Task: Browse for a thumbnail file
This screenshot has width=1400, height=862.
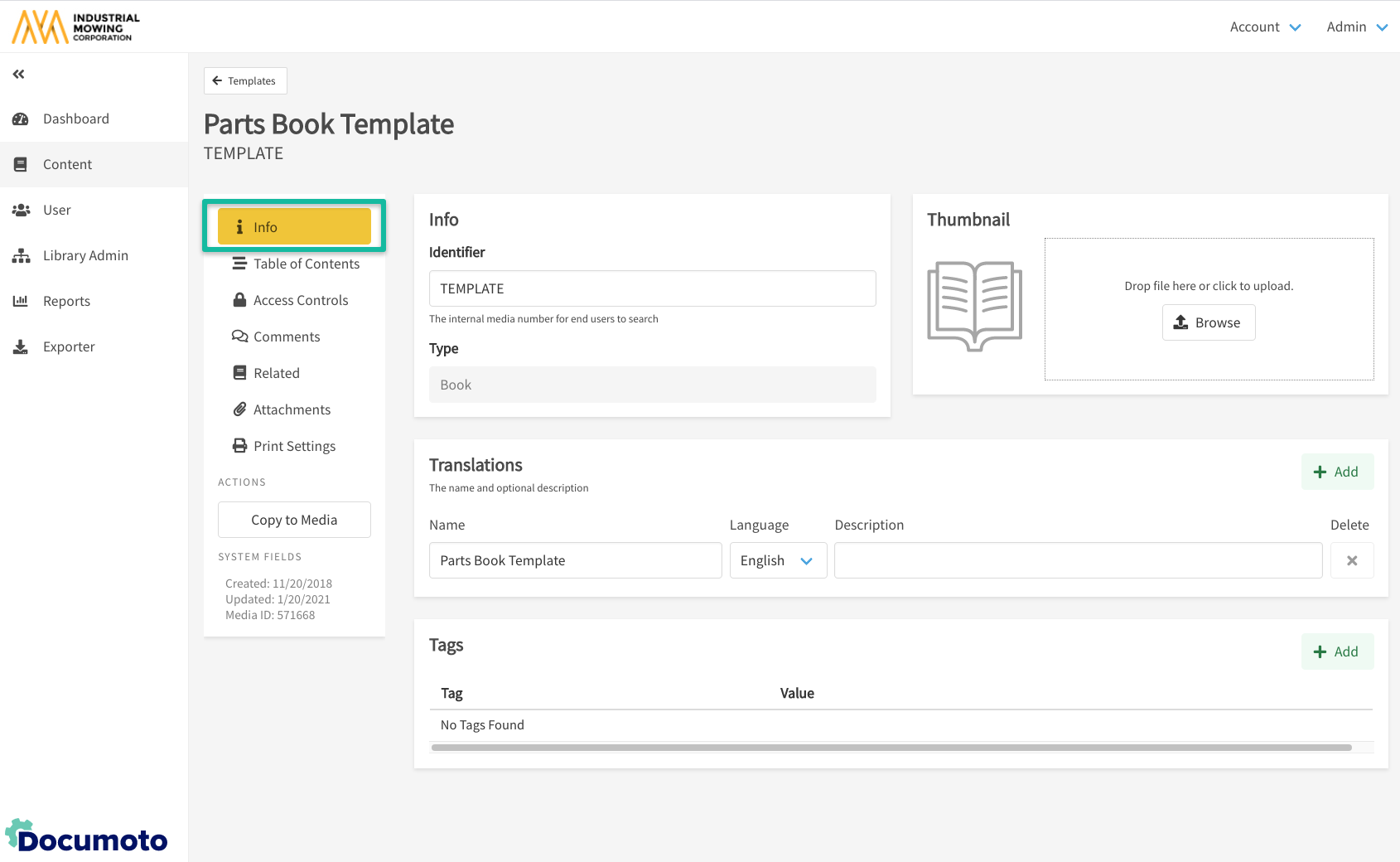Action: pyautogui.click(x=1208, y=323)
